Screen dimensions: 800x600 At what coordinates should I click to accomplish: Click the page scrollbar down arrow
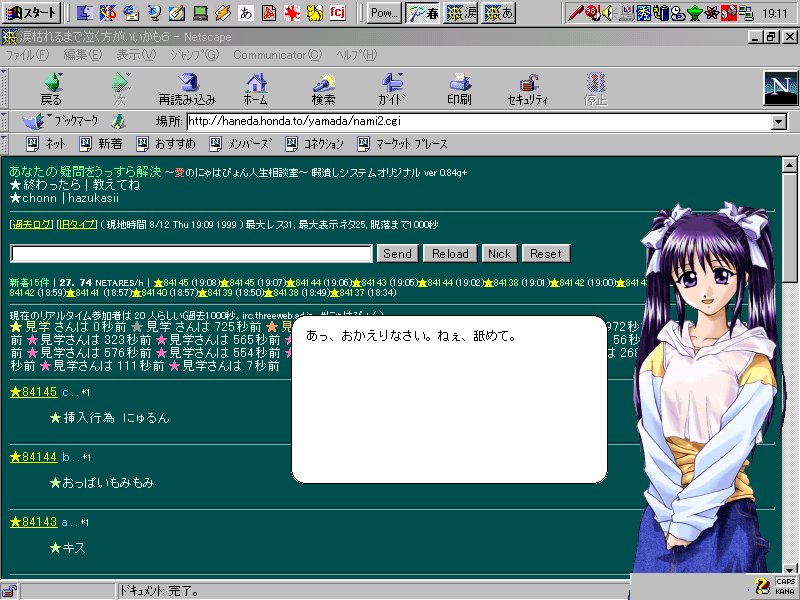coord(789,569)
